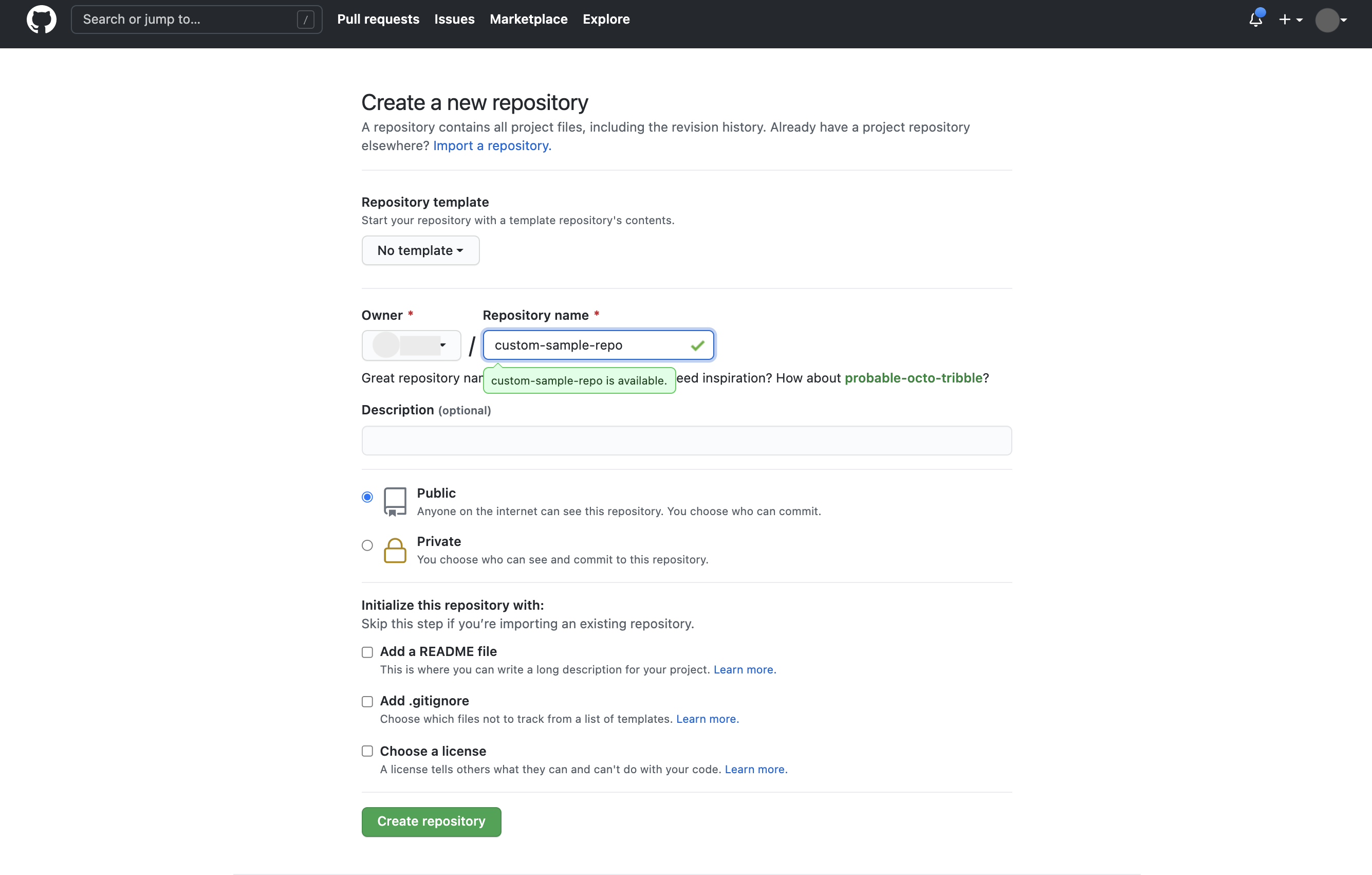
Task: Expand the No template dropdown
Action: (x=420, y=250)
